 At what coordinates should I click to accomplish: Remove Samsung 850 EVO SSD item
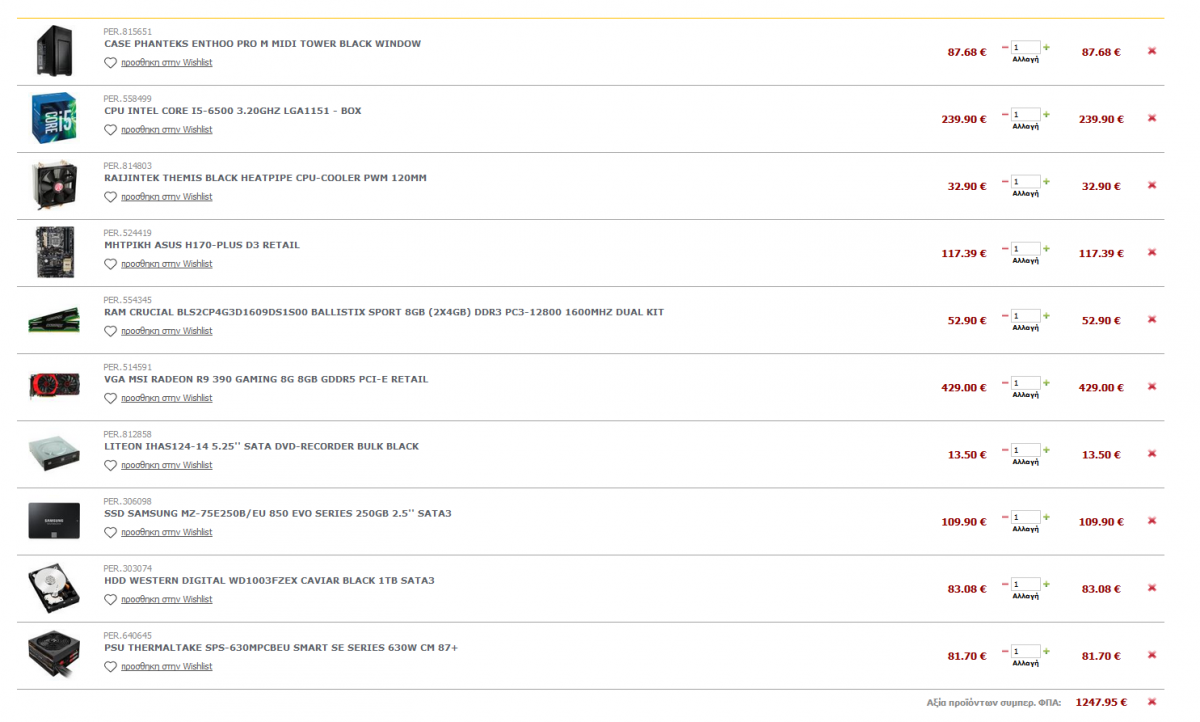click(x=1152, y=520)
